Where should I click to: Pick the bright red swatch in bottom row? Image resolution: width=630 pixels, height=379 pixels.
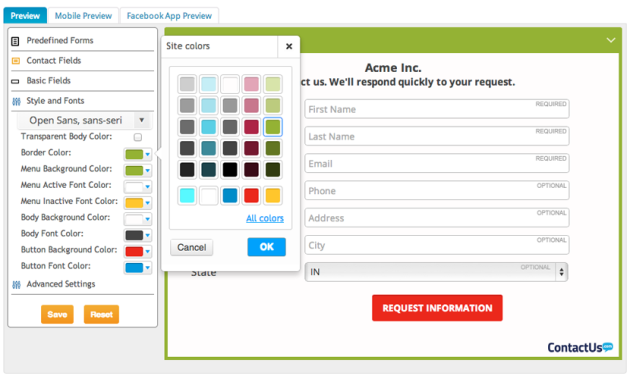(x=252, y=196)
